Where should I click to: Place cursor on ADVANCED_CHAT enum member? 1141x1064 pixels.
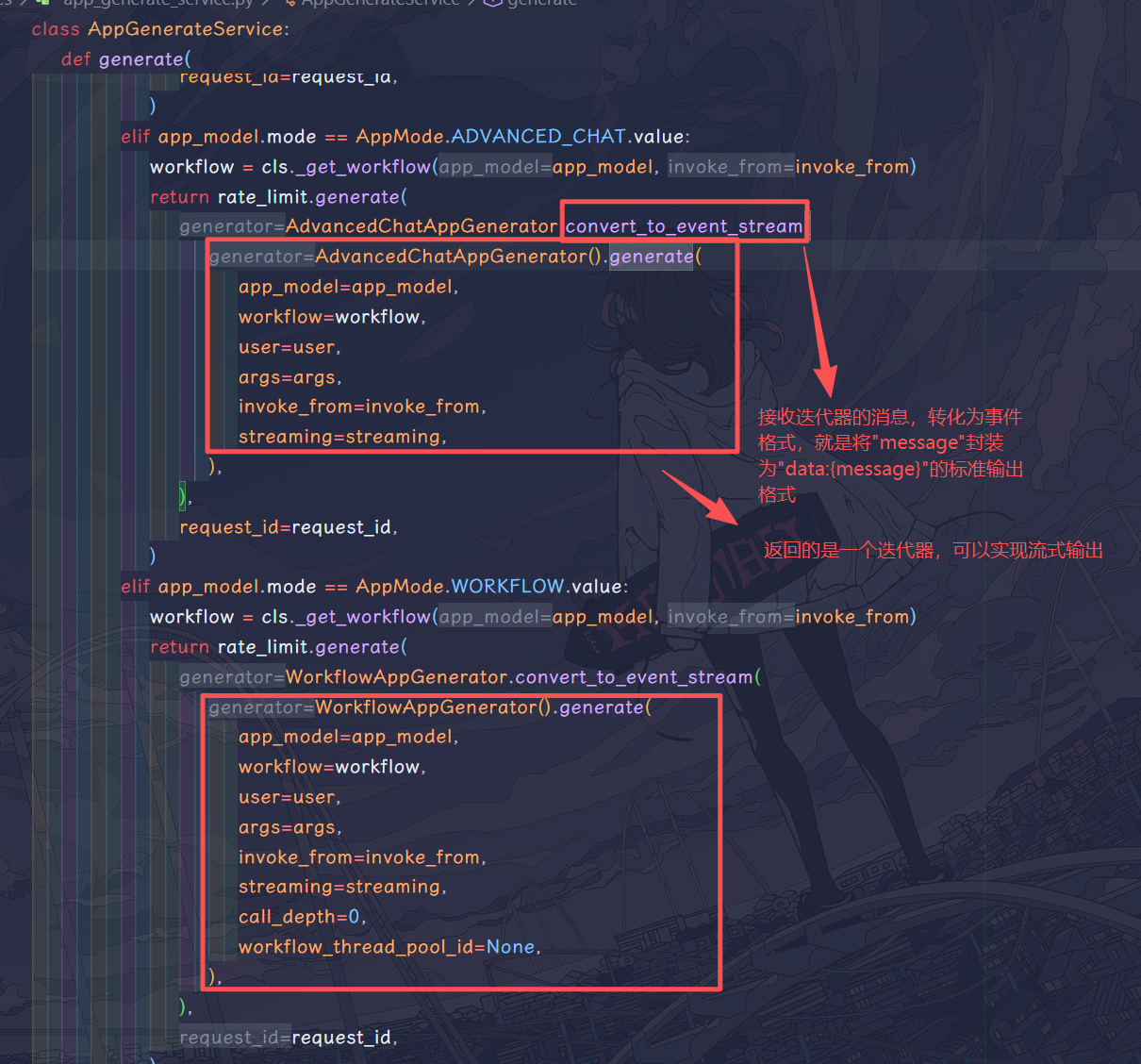click(538, 137)
